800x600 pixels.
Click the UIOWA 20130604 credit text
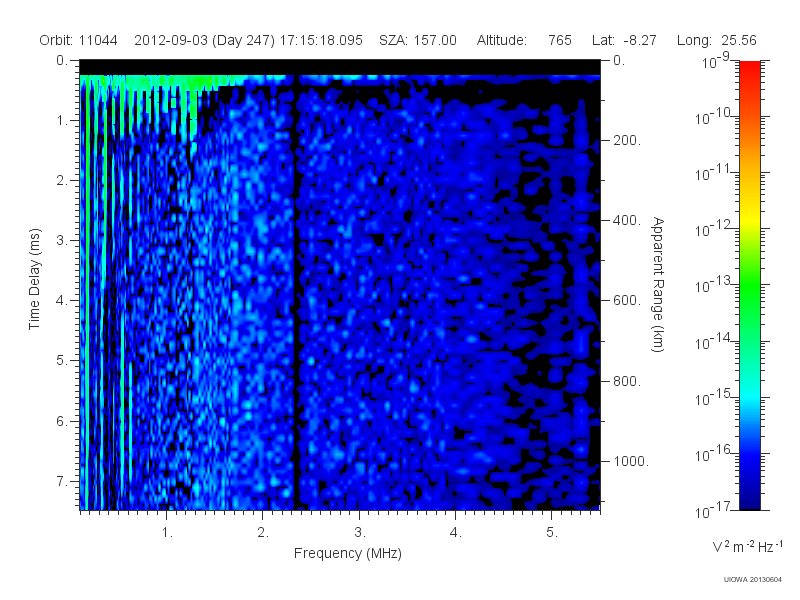753,579
